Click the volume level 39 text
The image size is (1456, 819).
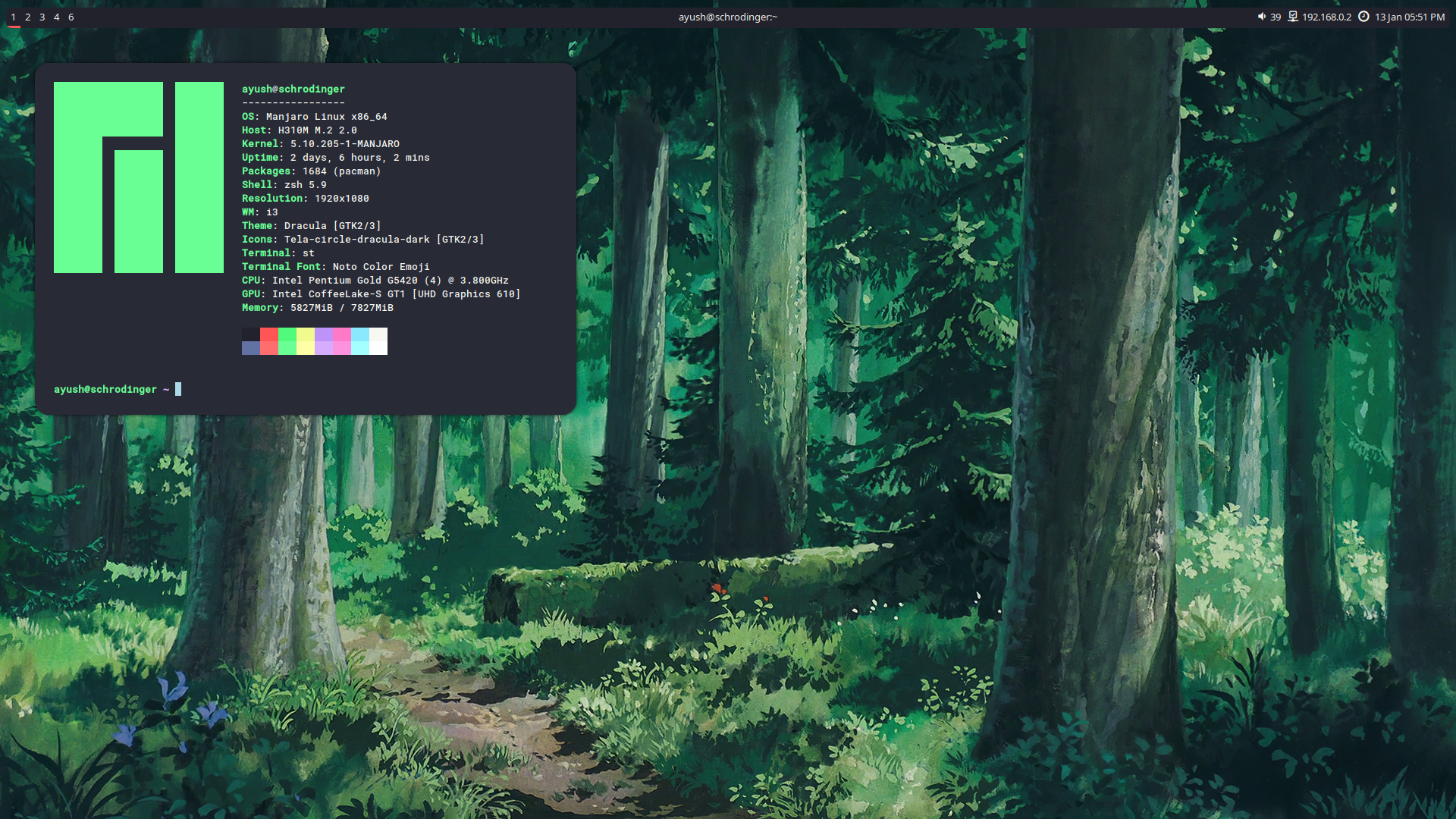pyautogui.click(x=1276, y=17)
